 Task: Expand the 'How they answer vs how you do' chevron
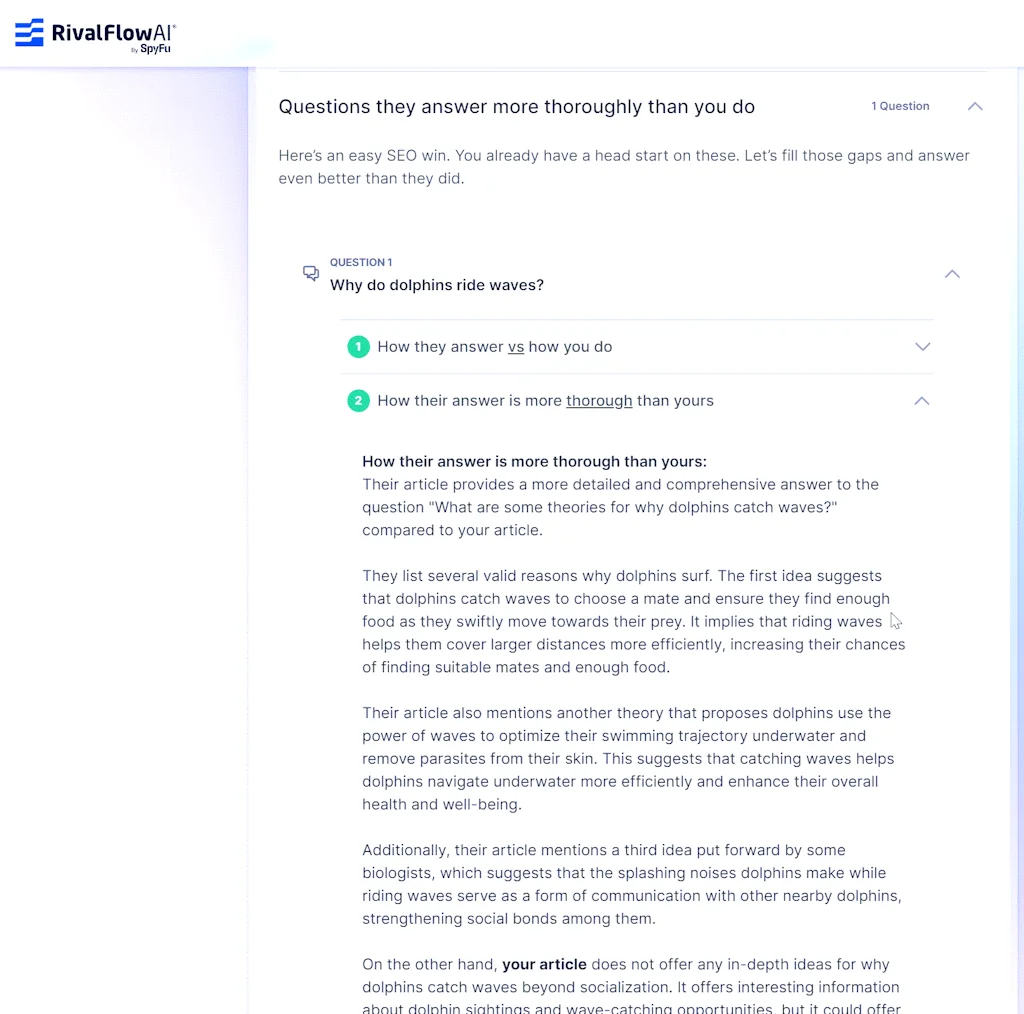point(922,347)
